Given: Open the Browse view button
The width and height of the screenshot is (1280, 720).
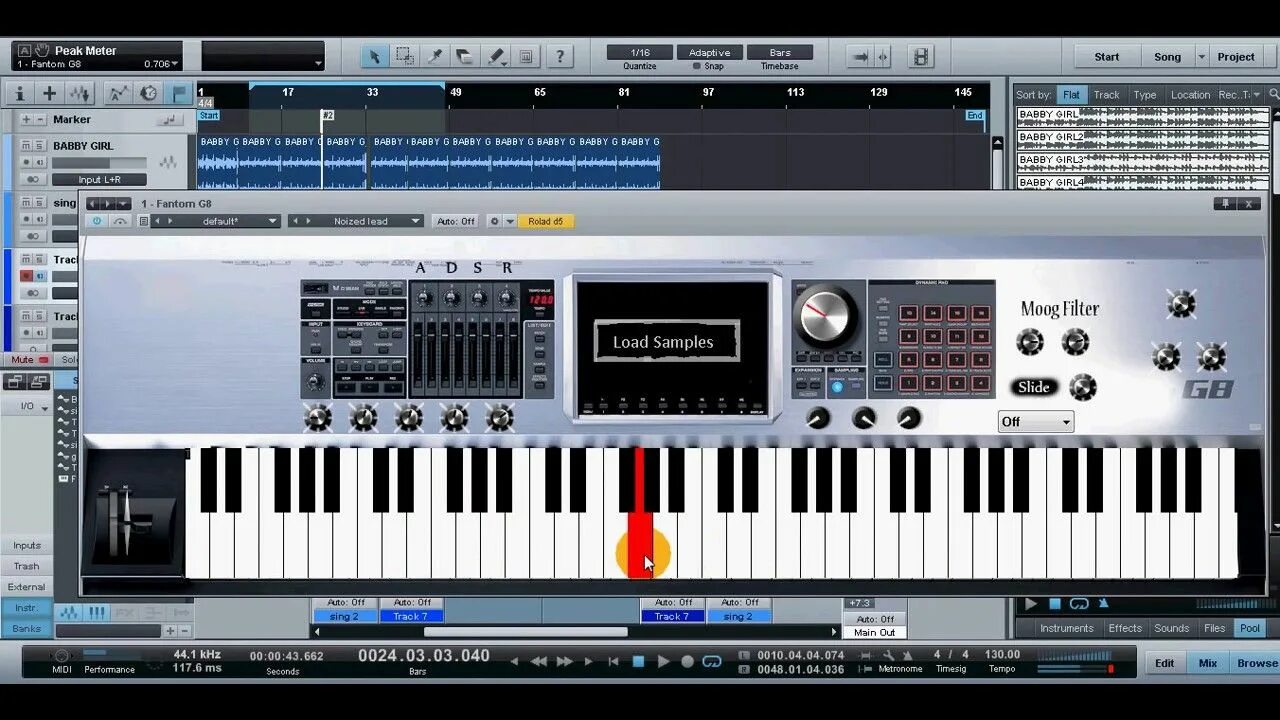Looking at the screenshot, I should coord(1256,663).
